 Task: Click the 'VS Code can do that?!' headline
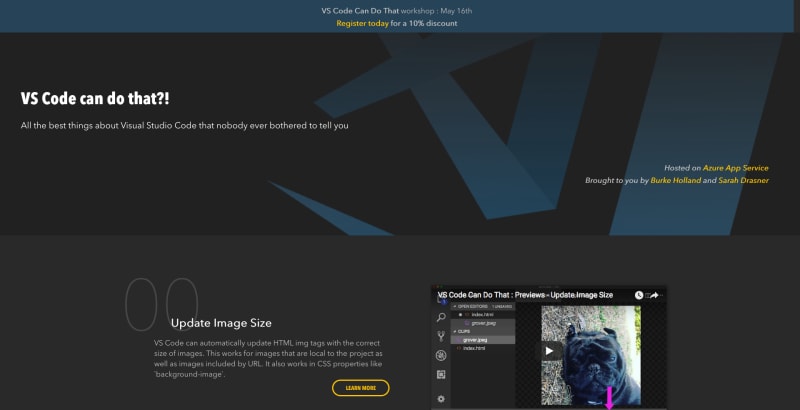(95, 98)
